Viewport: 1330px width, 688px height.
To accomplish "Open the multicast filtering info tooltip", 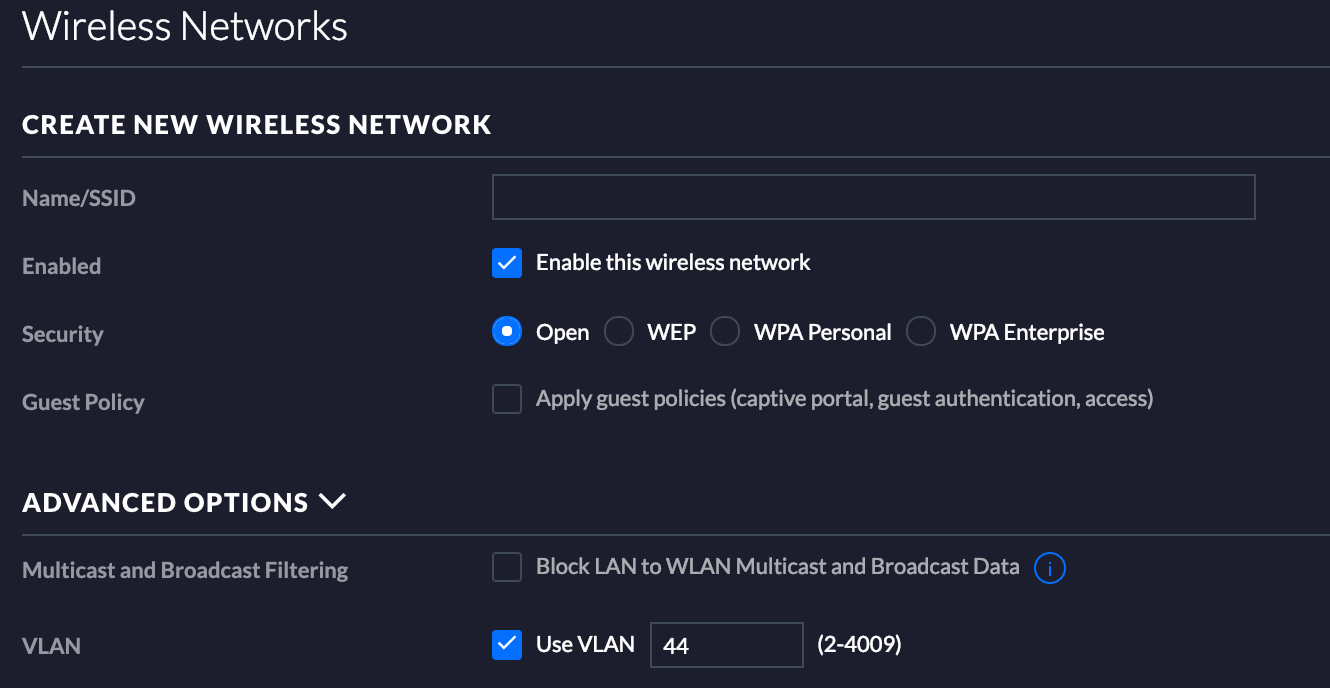I will coord(1049,567).
